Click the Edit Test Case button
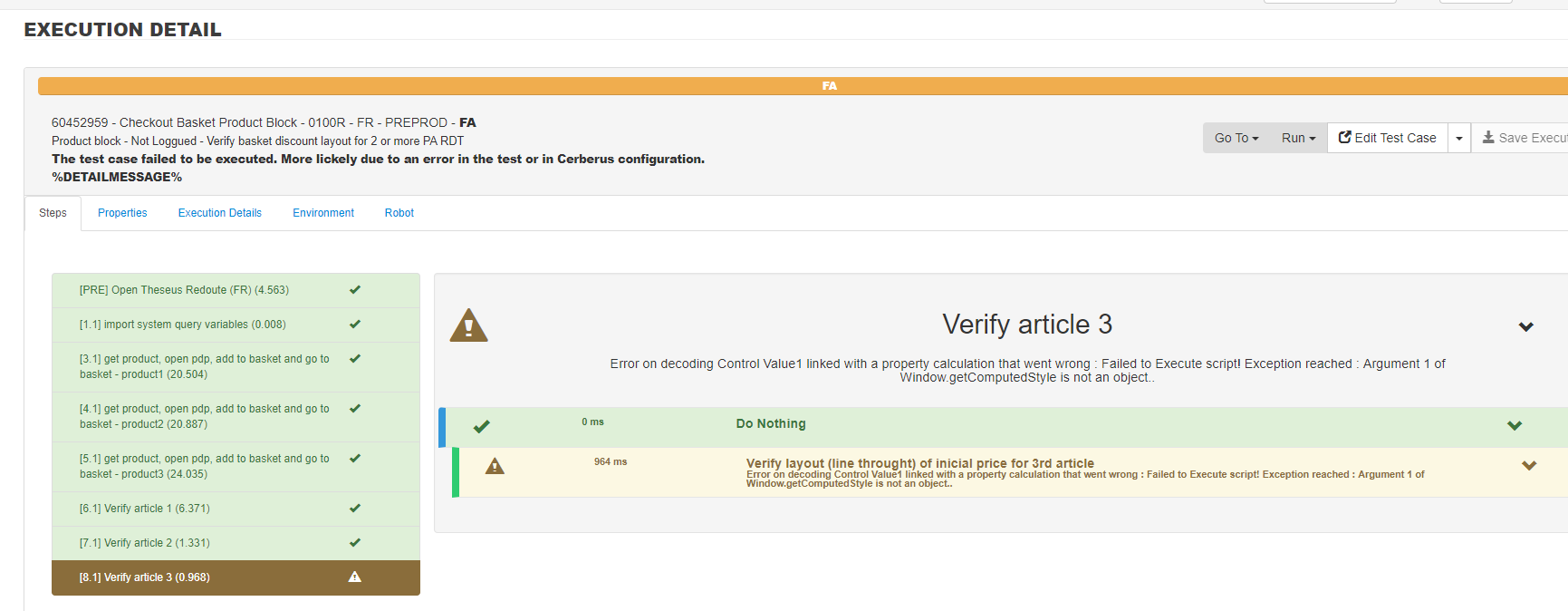This screenshot has height=611, width=1568. [1388, 138]
